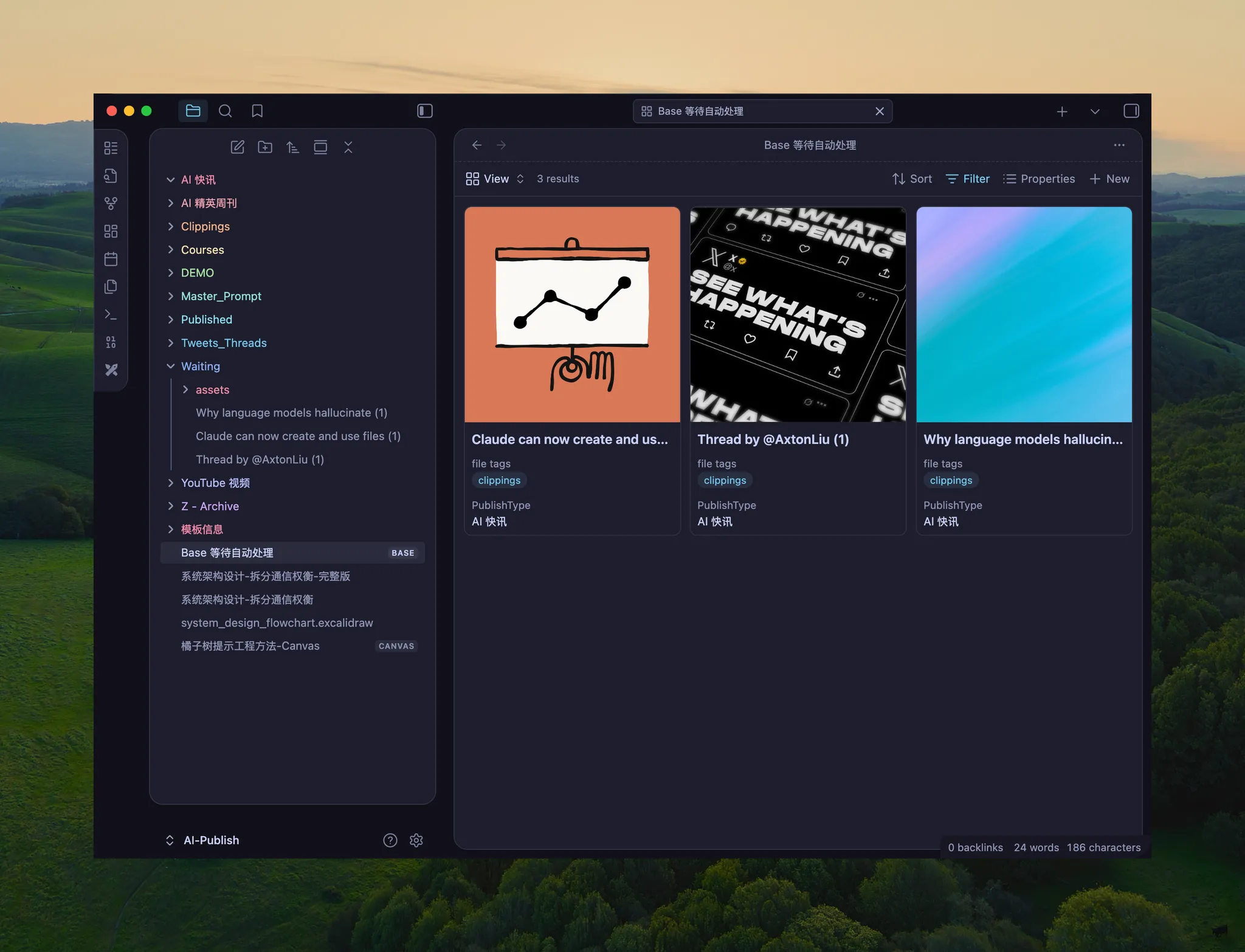Open the search panel magnifier icon

click(x=225, y=111)
